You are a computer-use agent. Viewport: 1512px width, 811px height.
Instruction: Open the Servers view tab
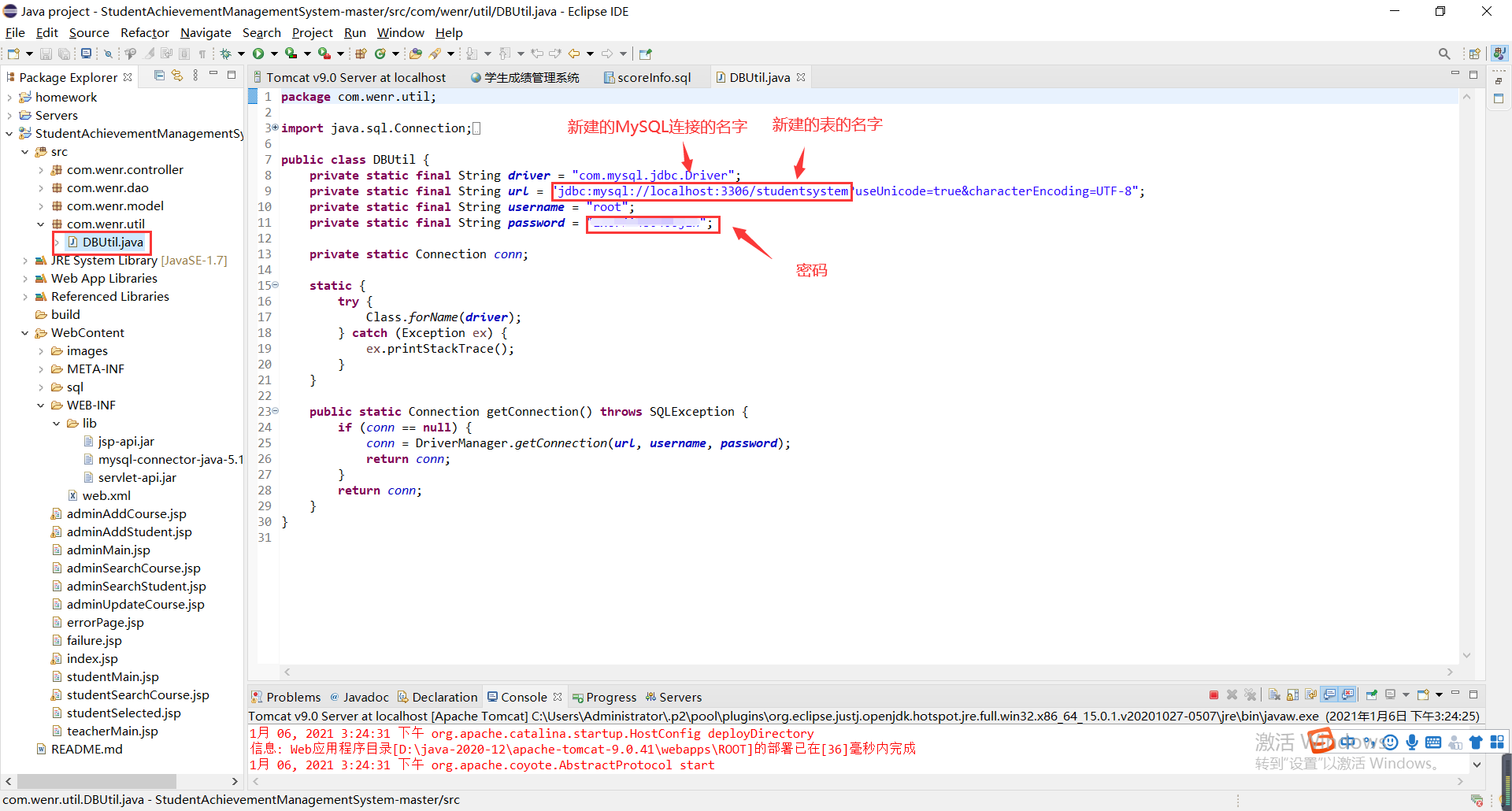[x=673, y=697]
